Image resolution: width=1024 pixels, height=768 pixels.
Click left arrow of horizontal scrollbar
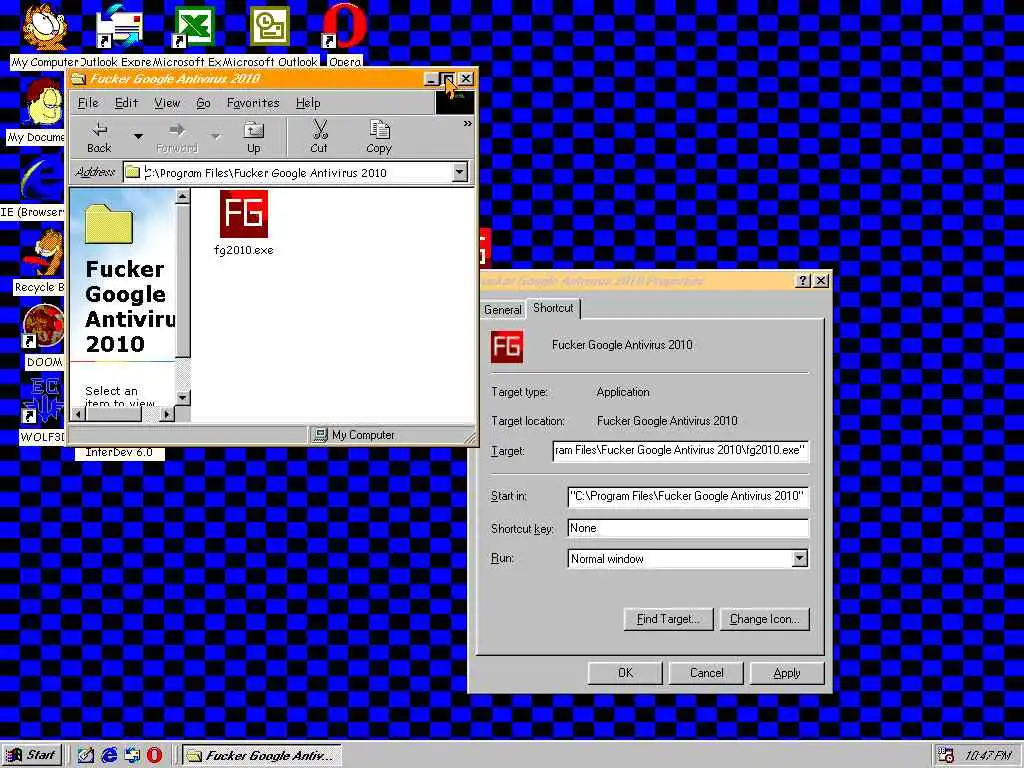pyautogui.click(x=78, y=414)
